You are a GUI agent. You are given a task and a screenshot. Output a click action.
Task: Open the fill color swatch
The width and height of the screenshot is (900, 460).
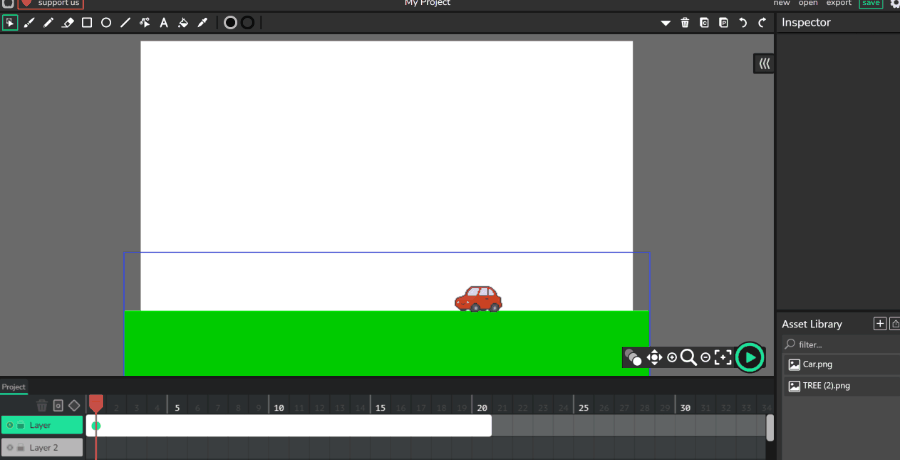pyautogui.click(x=230, y=23)
